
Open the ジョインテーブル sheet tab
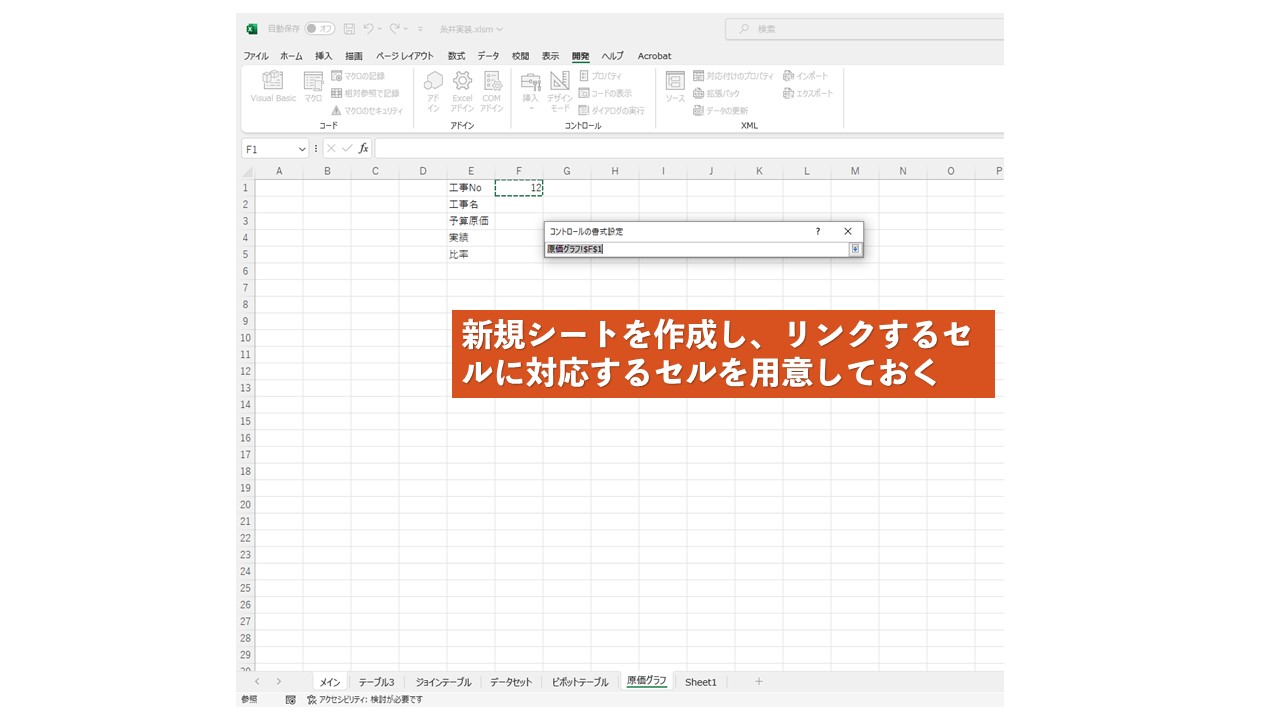(443, 682)
